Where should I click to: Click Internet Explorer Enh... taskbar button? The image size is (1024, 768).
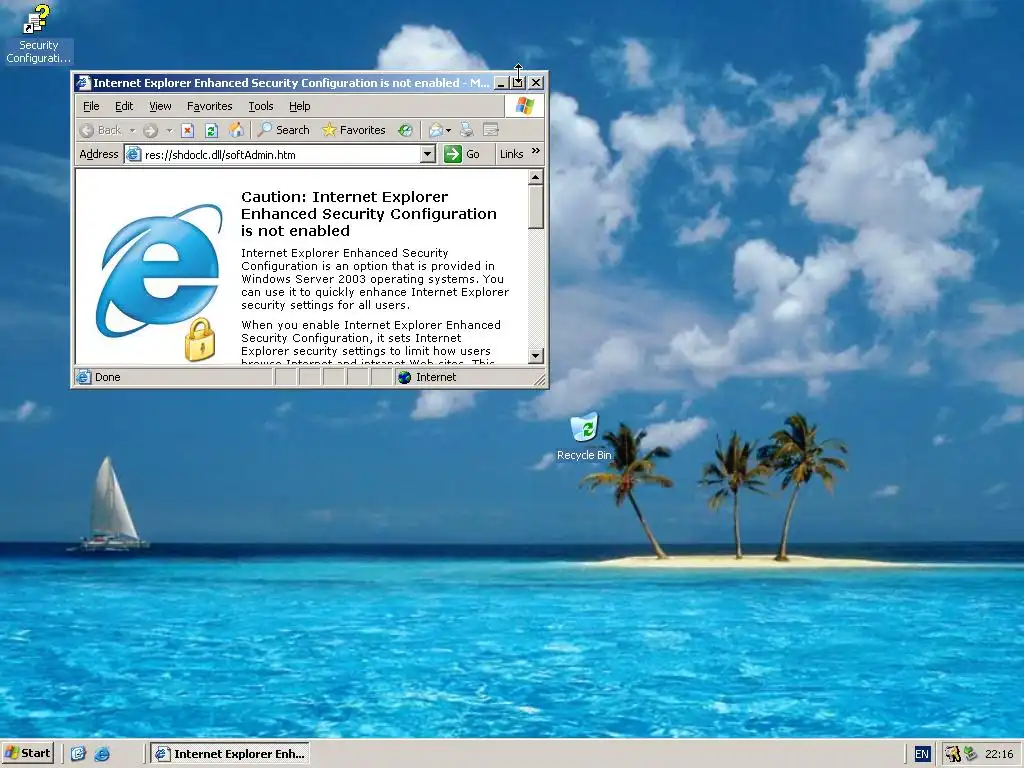(x=230, y=754)
